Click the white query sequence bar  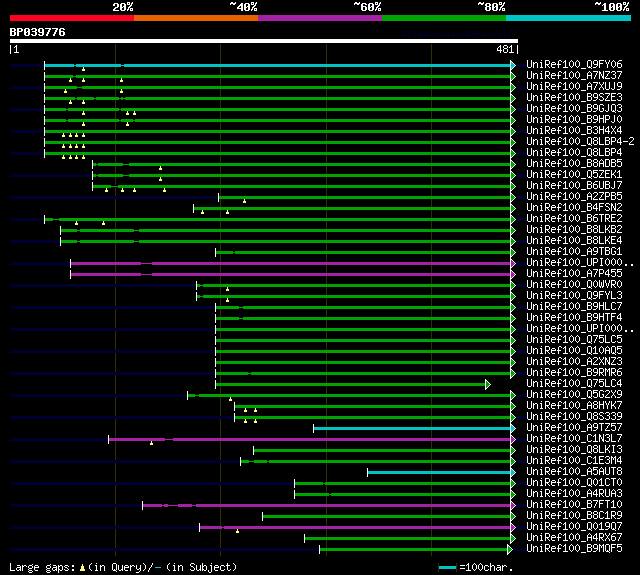[x=264, y=41]
